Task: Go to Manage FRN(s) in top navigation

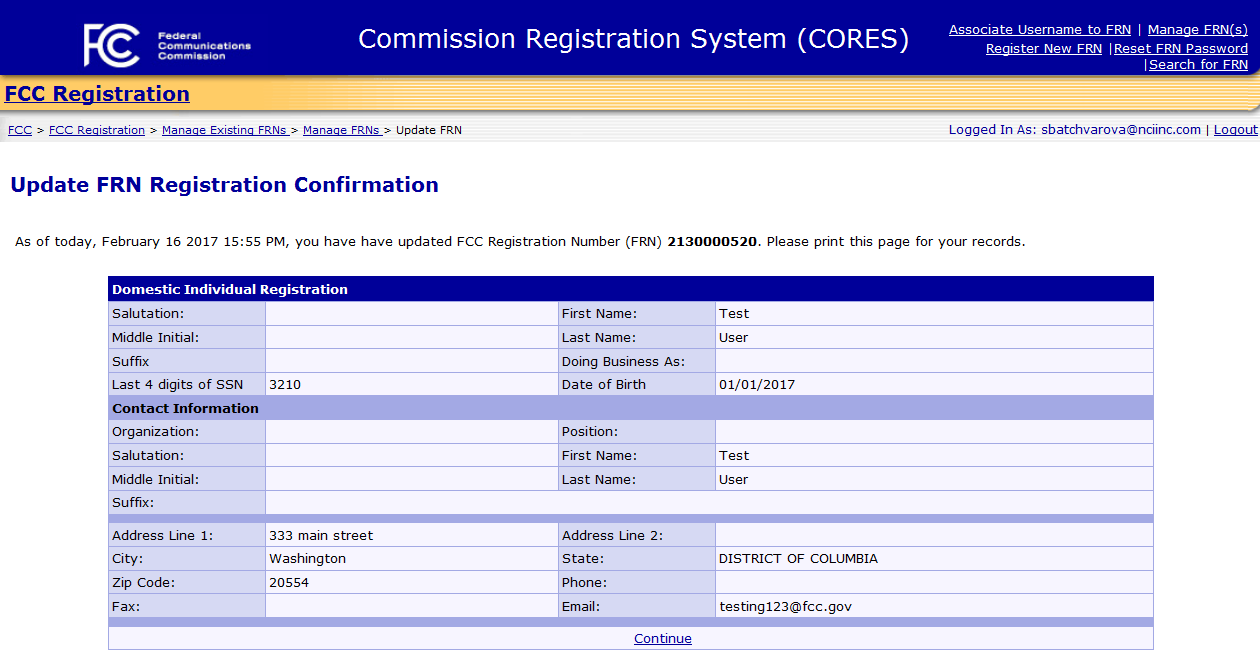Action: (x=1197, y=30)
